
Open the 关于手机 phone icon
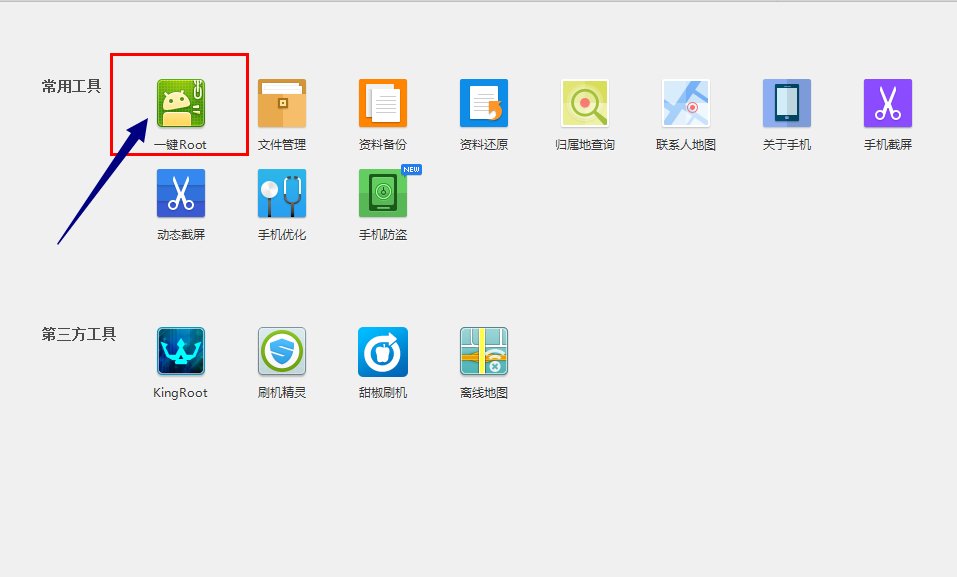(787, 103)
